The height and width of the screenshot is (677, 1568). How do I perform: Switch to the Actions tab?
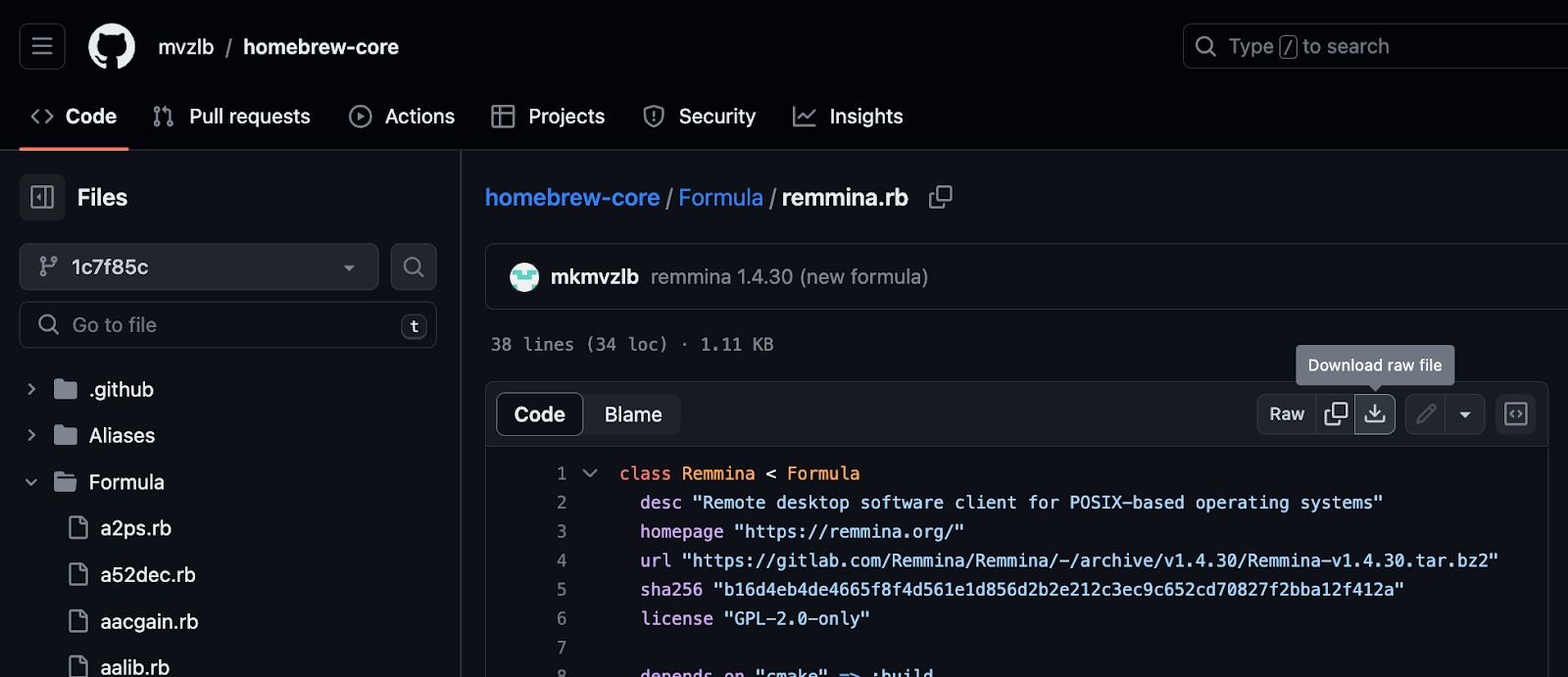click(x=402, y=117)
